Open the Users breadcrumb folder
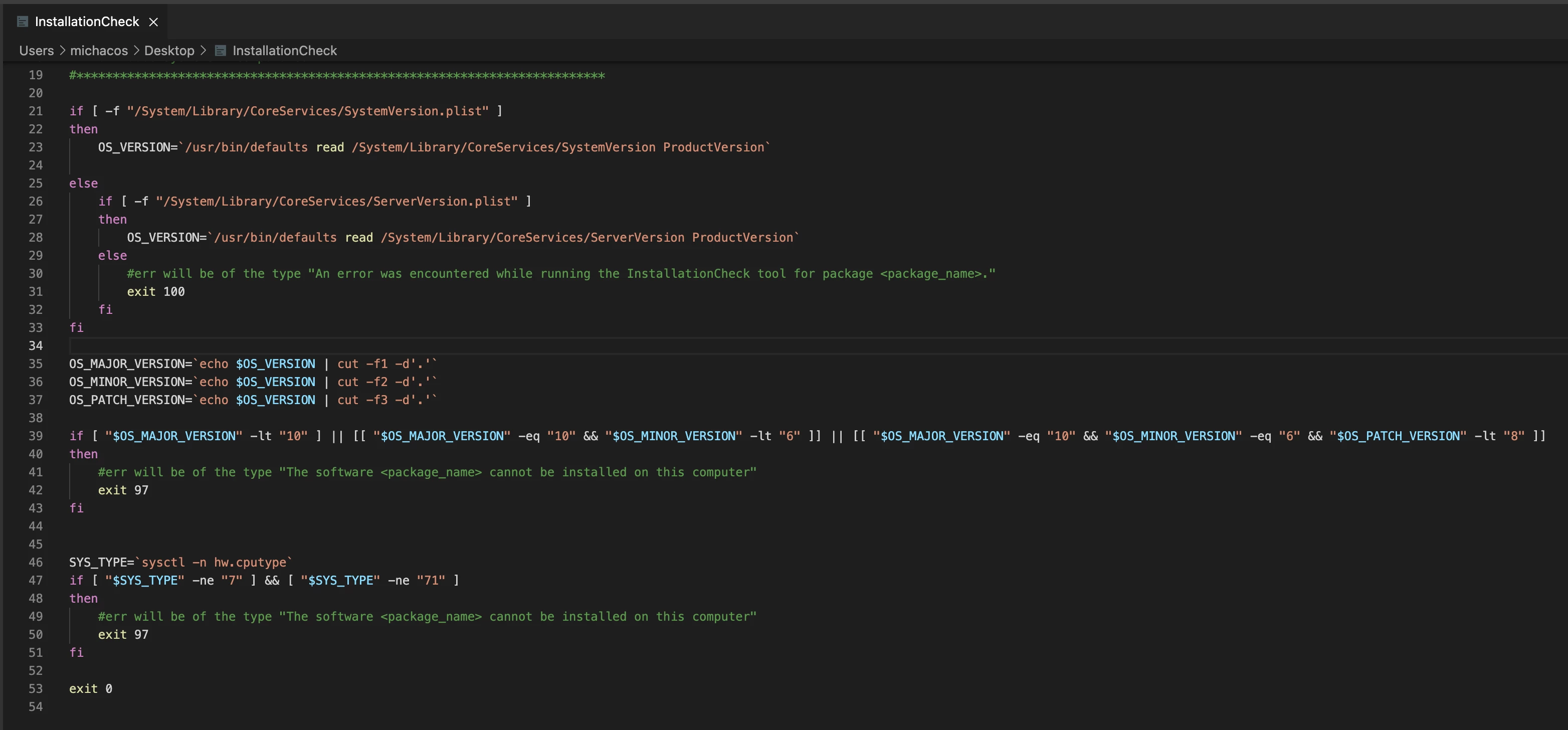The width and height of the screenshot is (1568, 730). (x=37, y=51)
